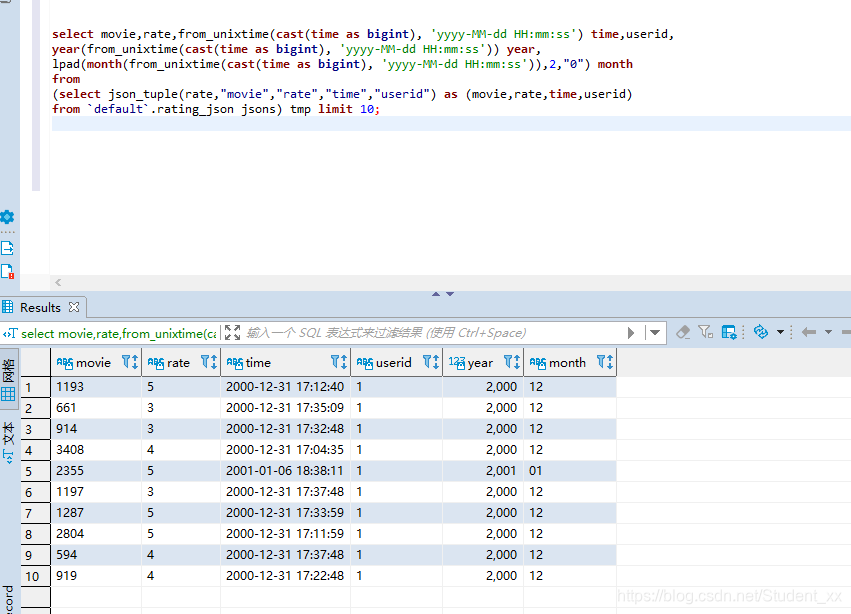The width and height of the screenshot is (851, 614).
Task: Open the settings gear in the editor sidebar
Action: (7, 217)
